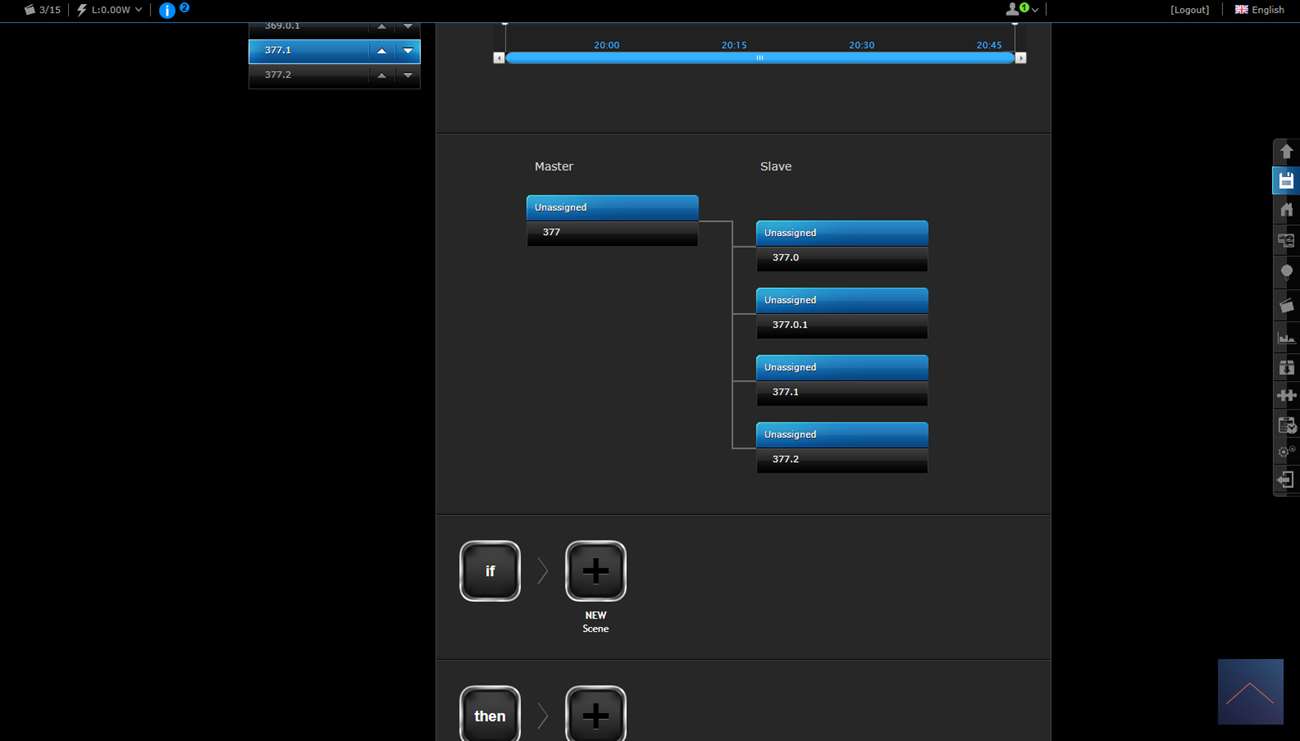Click the save disk icon in sidebar

point(1286,181)
